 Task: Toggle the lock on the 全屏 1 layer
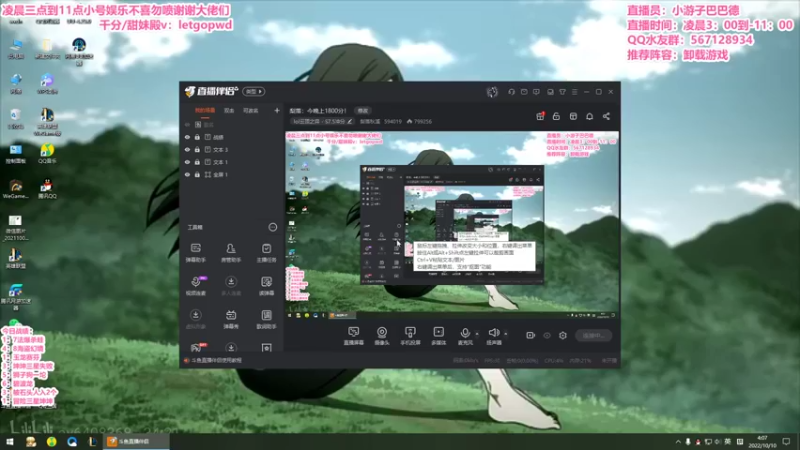[x=197, y=174]
